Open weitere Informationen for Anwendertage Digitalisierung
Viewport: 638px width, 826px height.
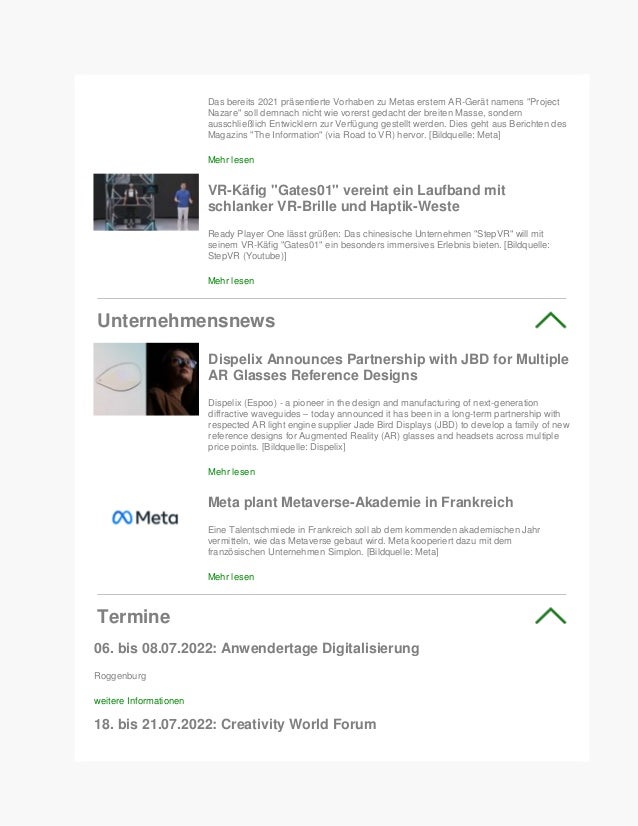coord(139,701)
